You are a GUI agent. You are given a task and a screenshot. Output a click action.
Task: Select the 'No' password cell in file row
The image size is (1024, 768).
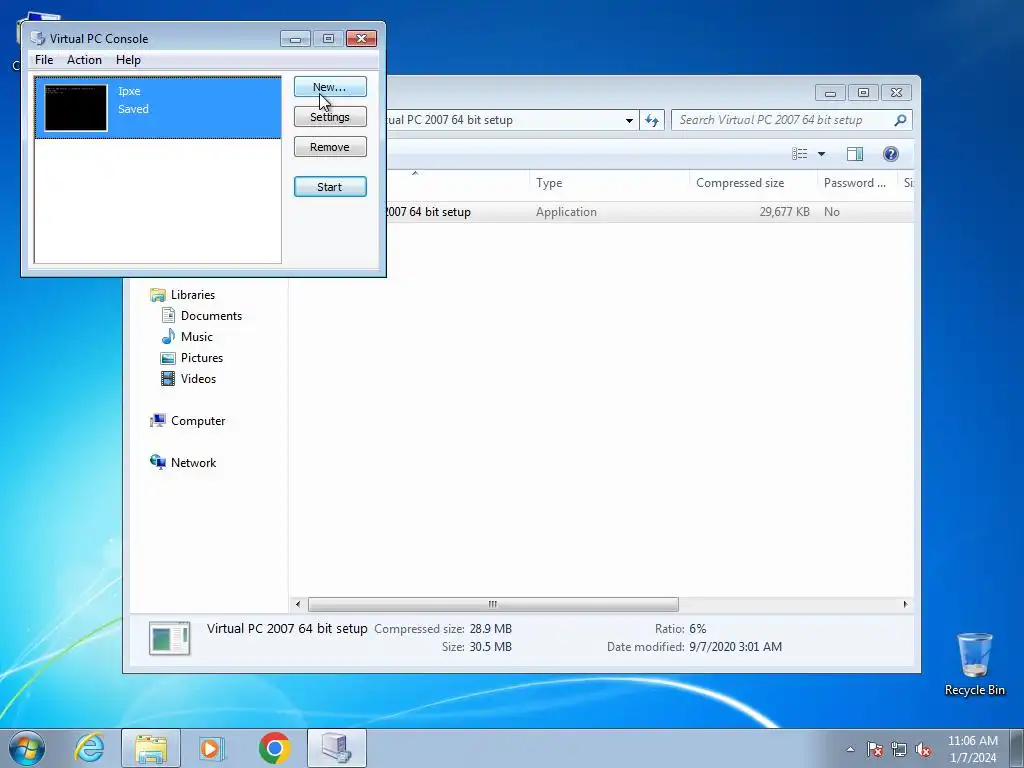(x=831, y=212)
